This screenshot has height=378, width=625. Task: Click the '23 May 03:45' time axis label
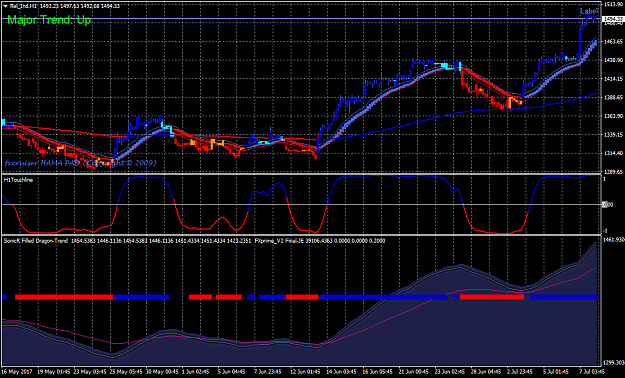coord(90,372)
